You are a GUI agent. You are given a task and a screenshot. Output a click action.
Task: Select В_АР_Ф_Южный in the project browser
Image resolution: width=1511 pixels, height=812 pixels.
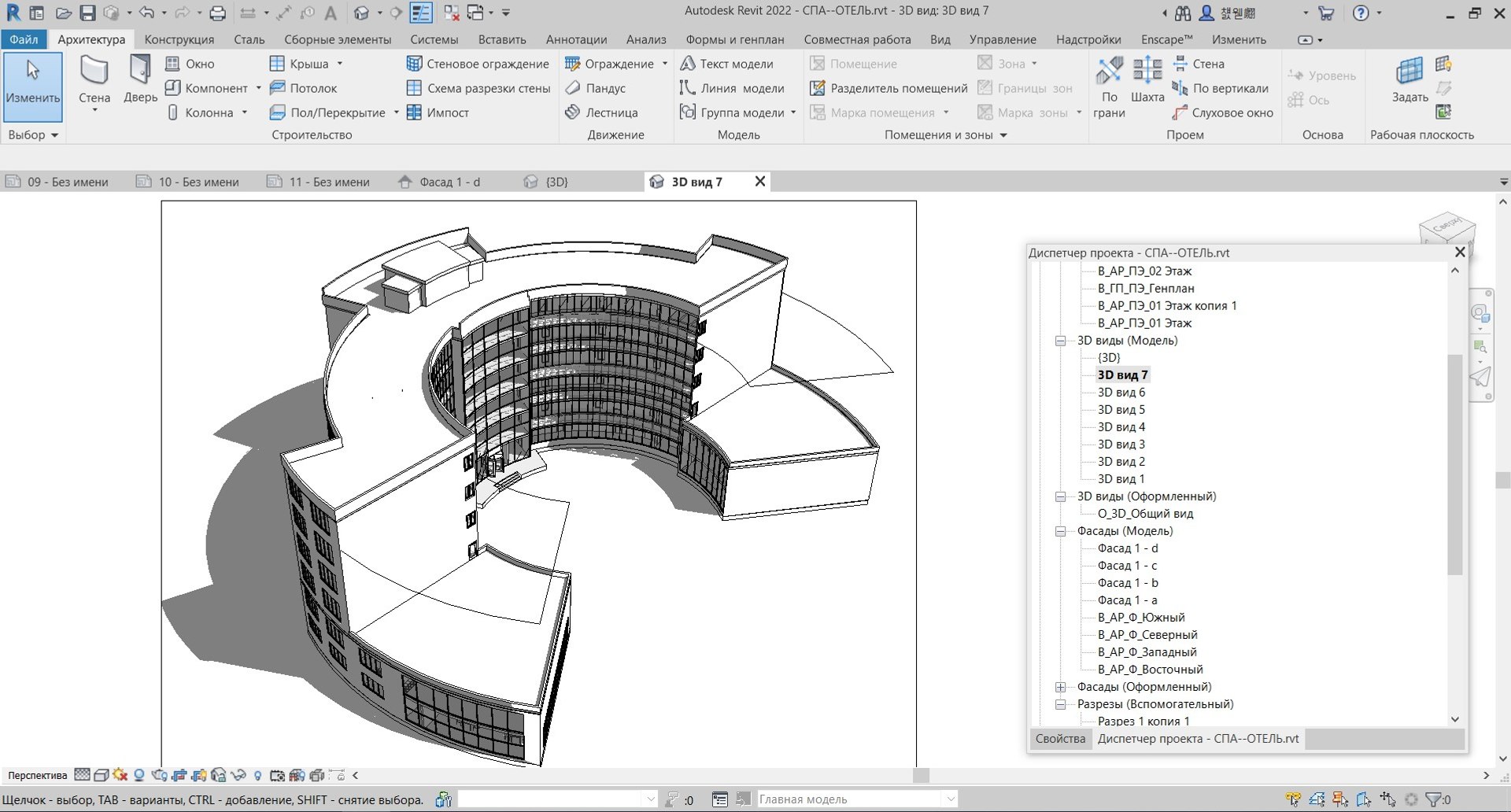[1140, 618]
